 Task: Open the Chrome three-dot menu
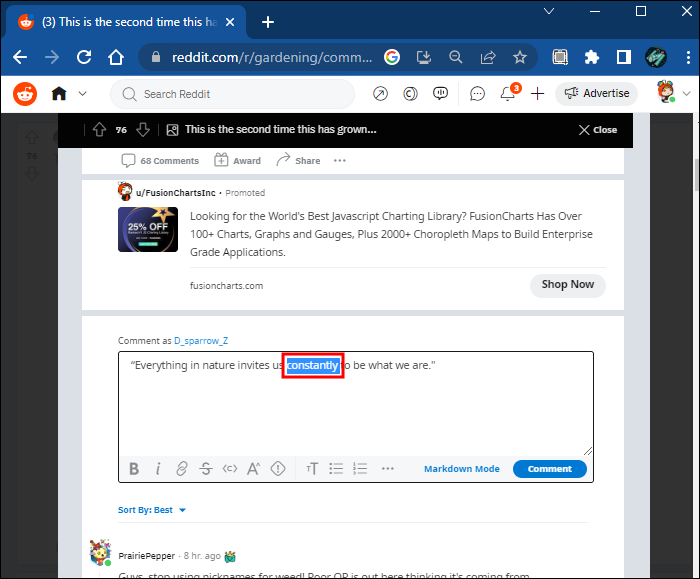[688, 57]
